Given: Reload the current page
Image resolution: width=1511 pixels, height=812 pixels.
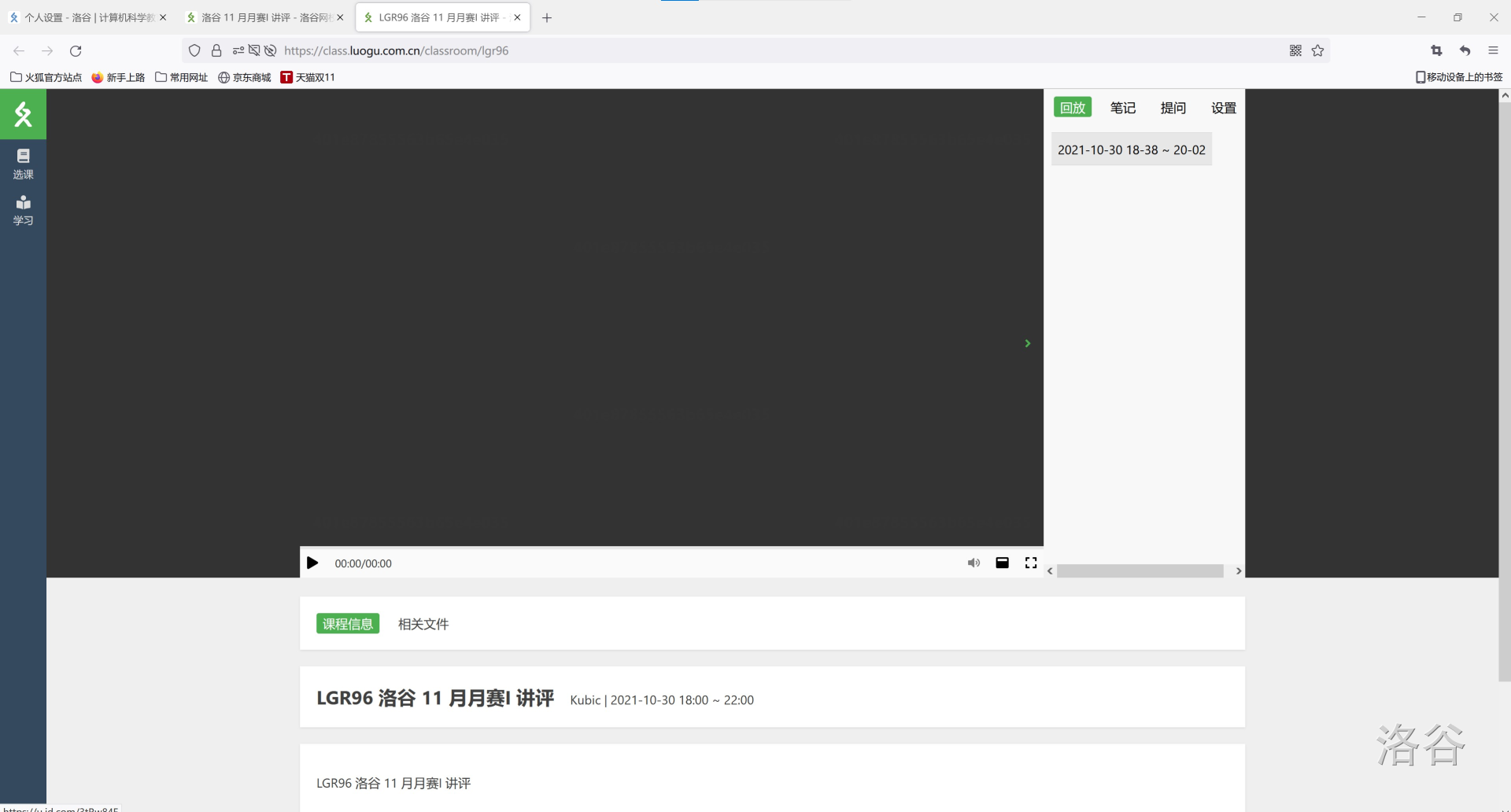Looking at the screenshot, I should pyautogui.click(x=76, y=50).
